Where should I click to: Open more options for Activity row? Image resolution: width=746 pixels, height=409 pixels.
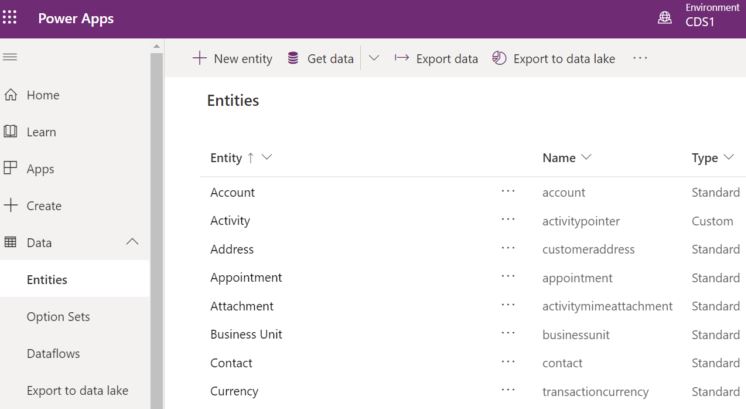pos(508,220)
